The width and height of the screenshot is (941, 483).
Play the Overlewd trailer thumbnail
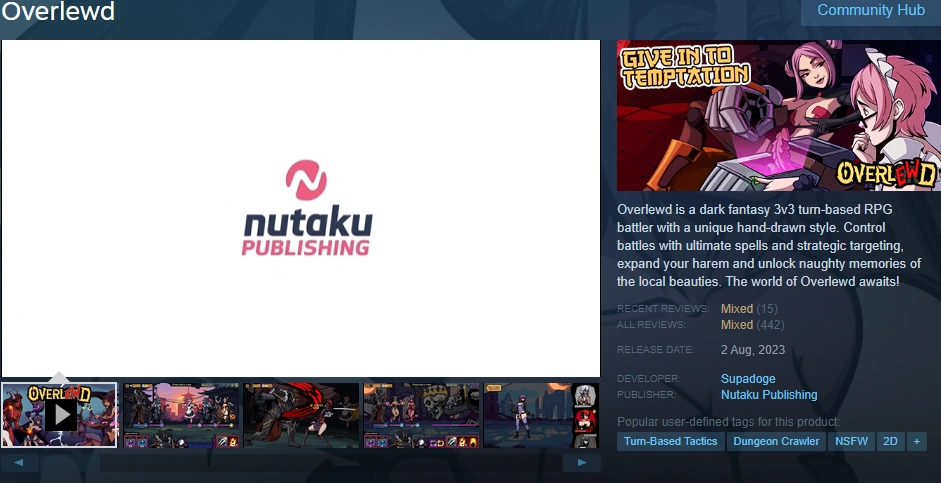(x=59, y=415)
